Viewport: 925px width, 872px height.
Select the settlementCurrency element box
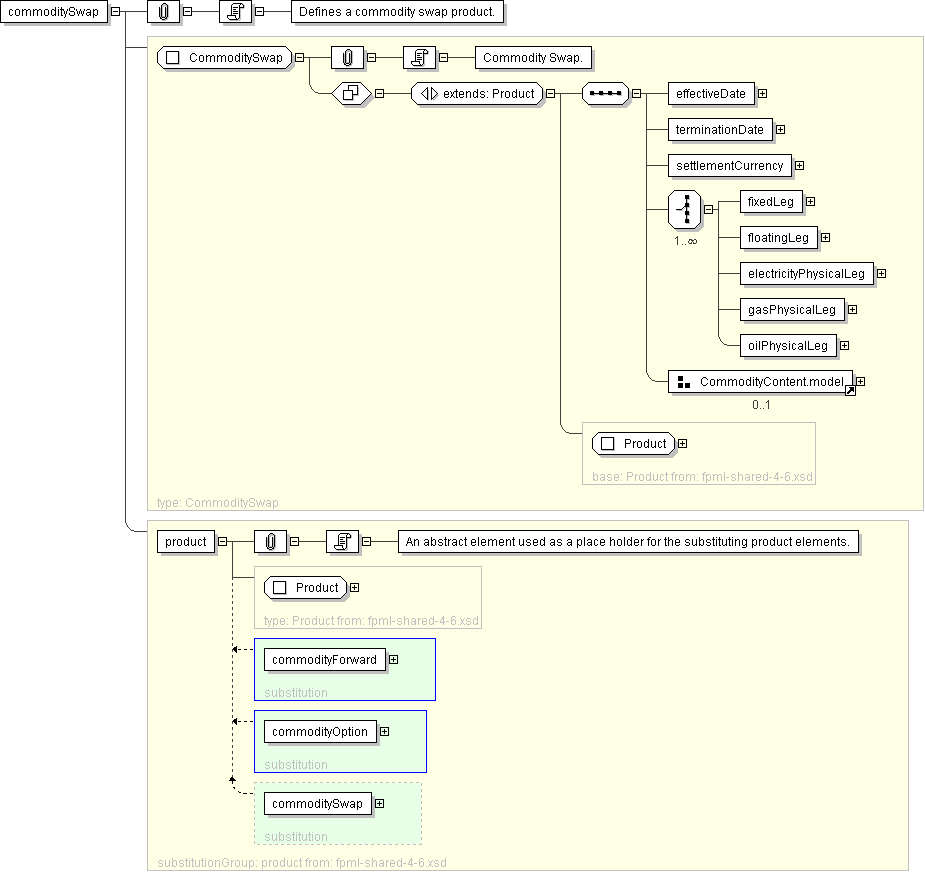pyautogui.click(x=730, y=166)
